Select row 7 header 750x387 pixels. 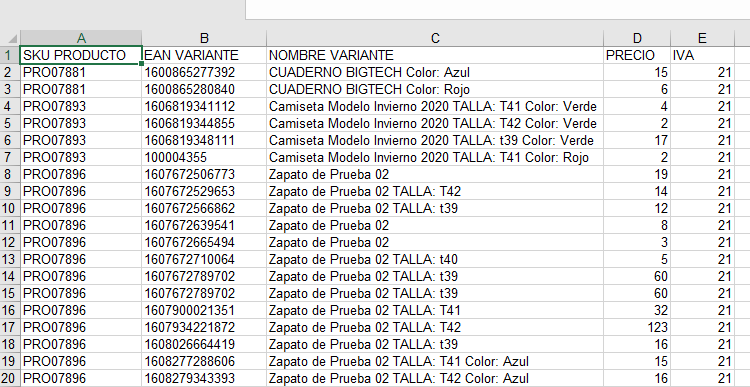pos(10,157)
